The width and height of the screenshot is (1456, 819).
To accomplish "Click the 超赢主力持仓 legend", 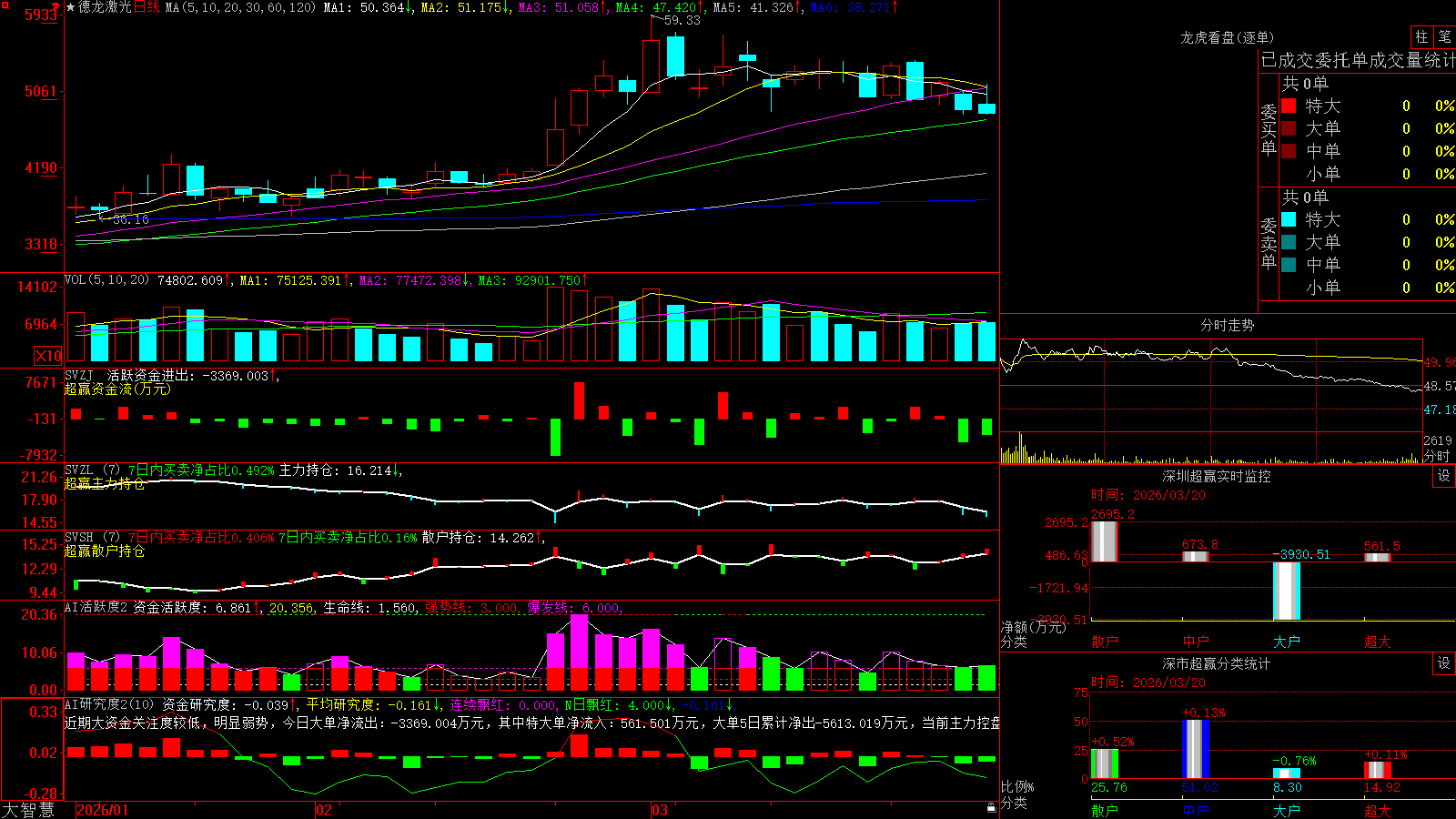I will coord(105,483).
